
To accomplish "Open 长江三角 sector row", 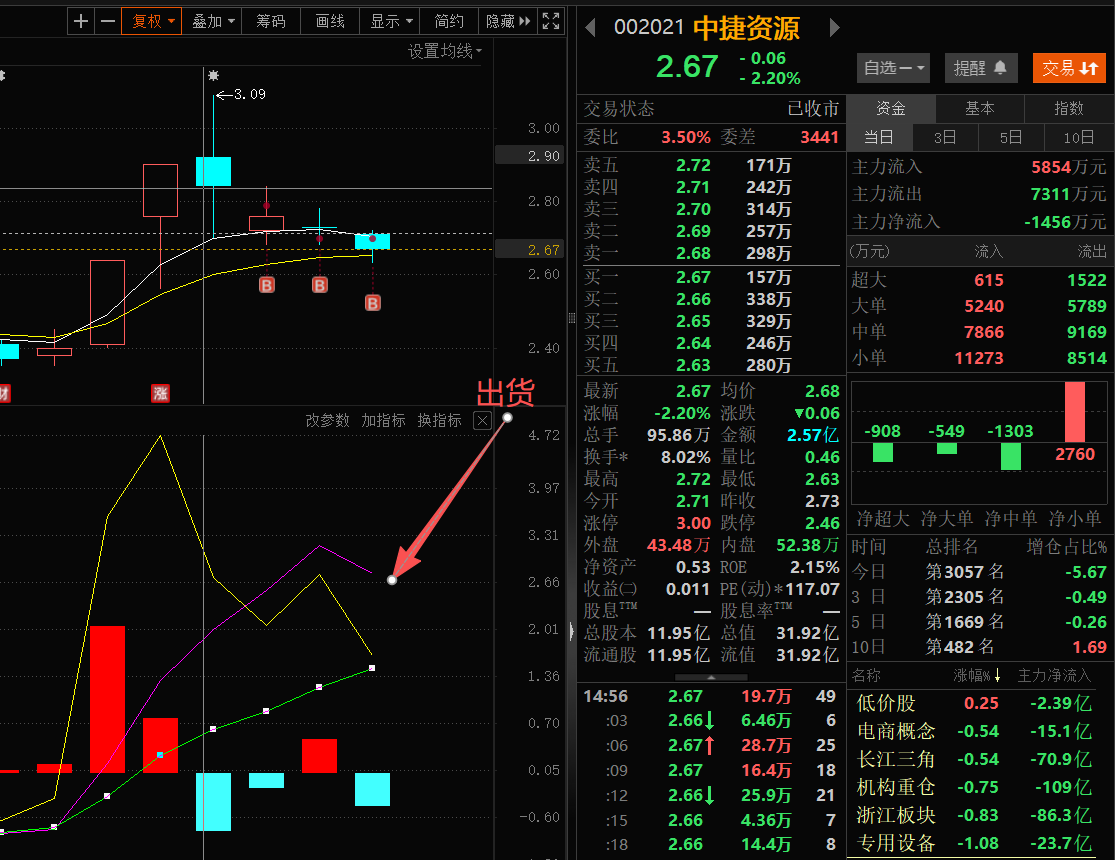I will click(973, 759).
